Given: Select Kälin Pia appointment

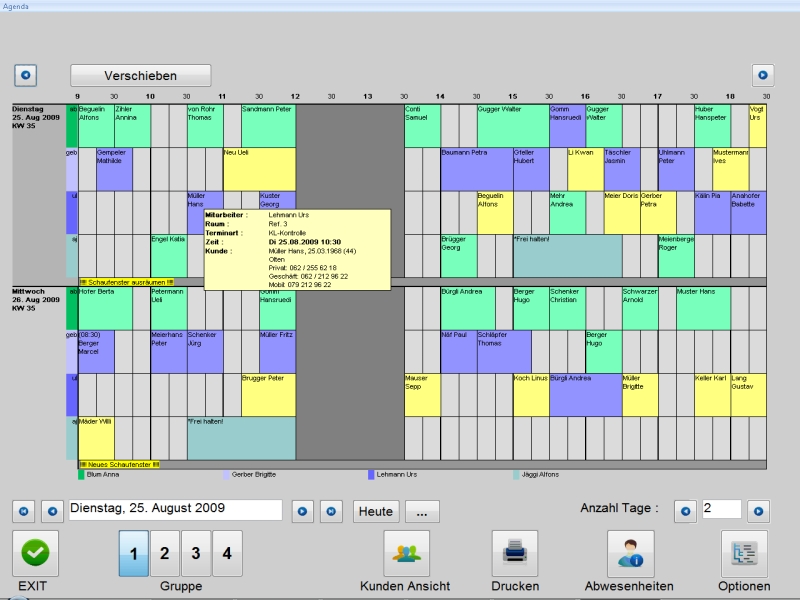Looking at the screenshot, I should (x=712, y=213).
